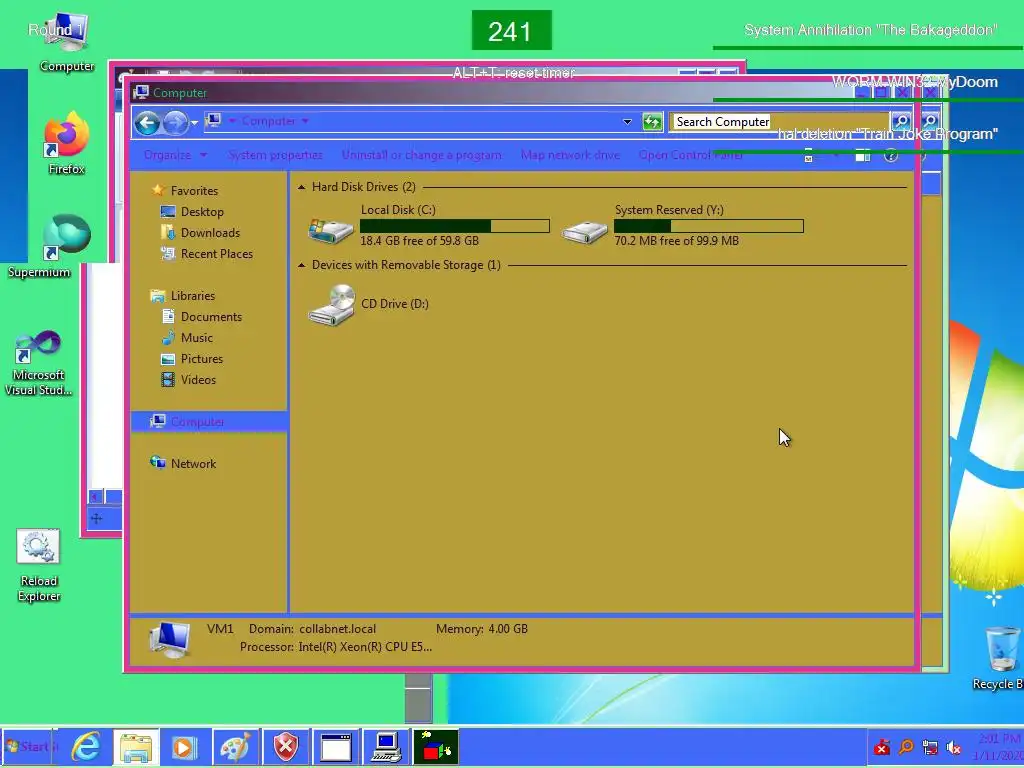Viewport: 1024px width, 768px height.
Task: Select Downloads under Favorites
Action: pyautogui.click(x=210, y=232)
